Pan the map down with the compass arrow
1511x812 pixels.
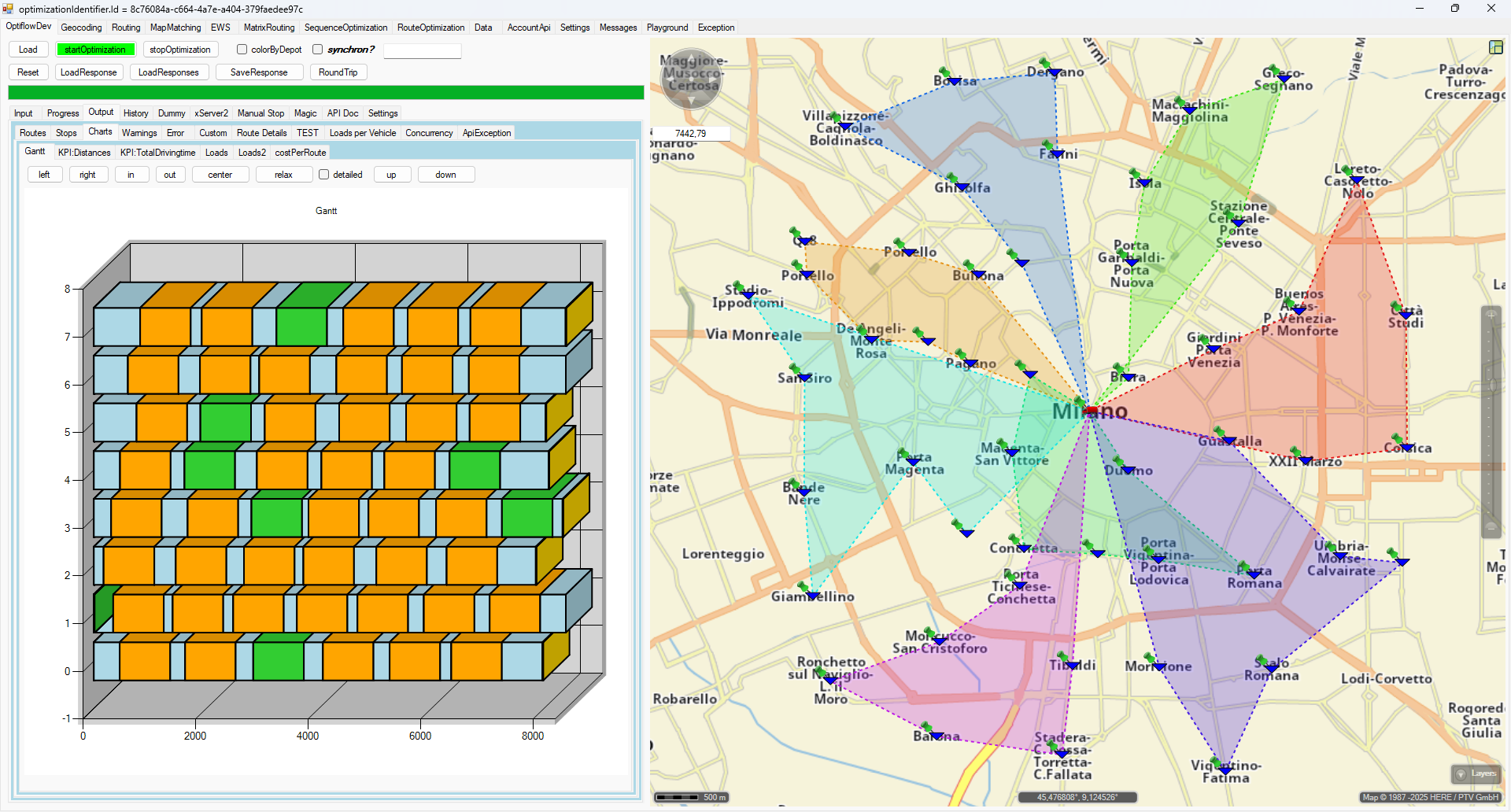point(691,101)
